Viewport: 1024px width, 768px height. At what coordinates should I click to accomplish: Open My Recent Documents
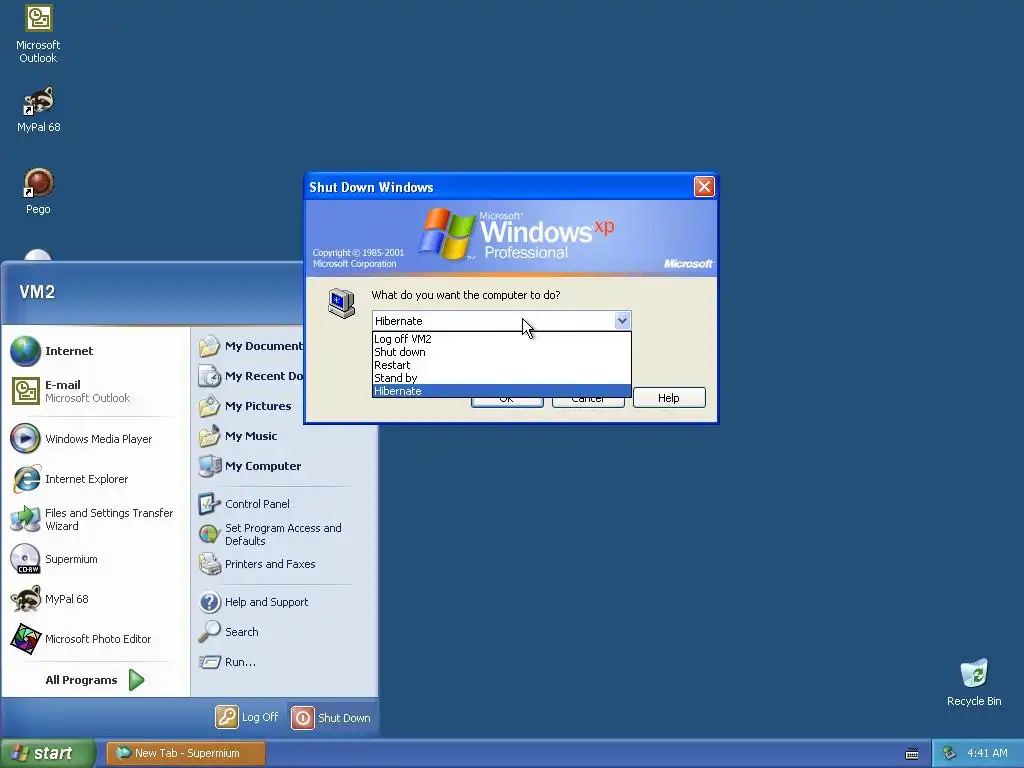pyautogui.click(x=251, y=376)
